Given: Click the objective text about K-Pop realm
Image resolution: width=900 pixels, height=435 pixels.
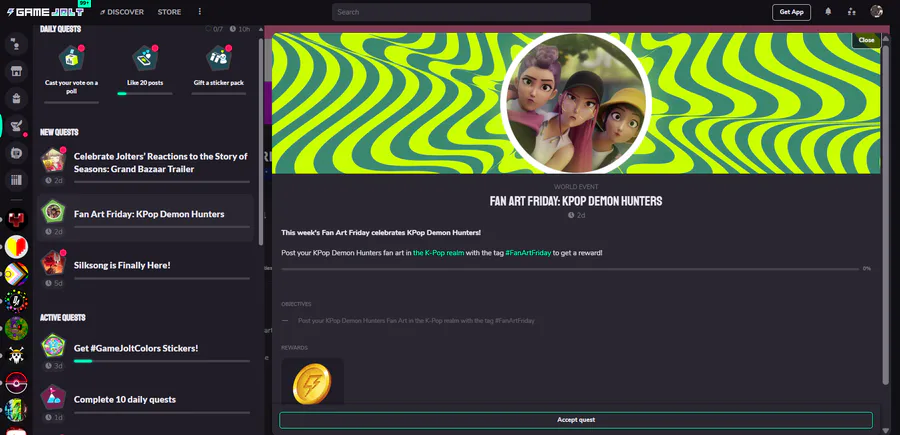Looking at the screenshot, I should coord(416,321).
